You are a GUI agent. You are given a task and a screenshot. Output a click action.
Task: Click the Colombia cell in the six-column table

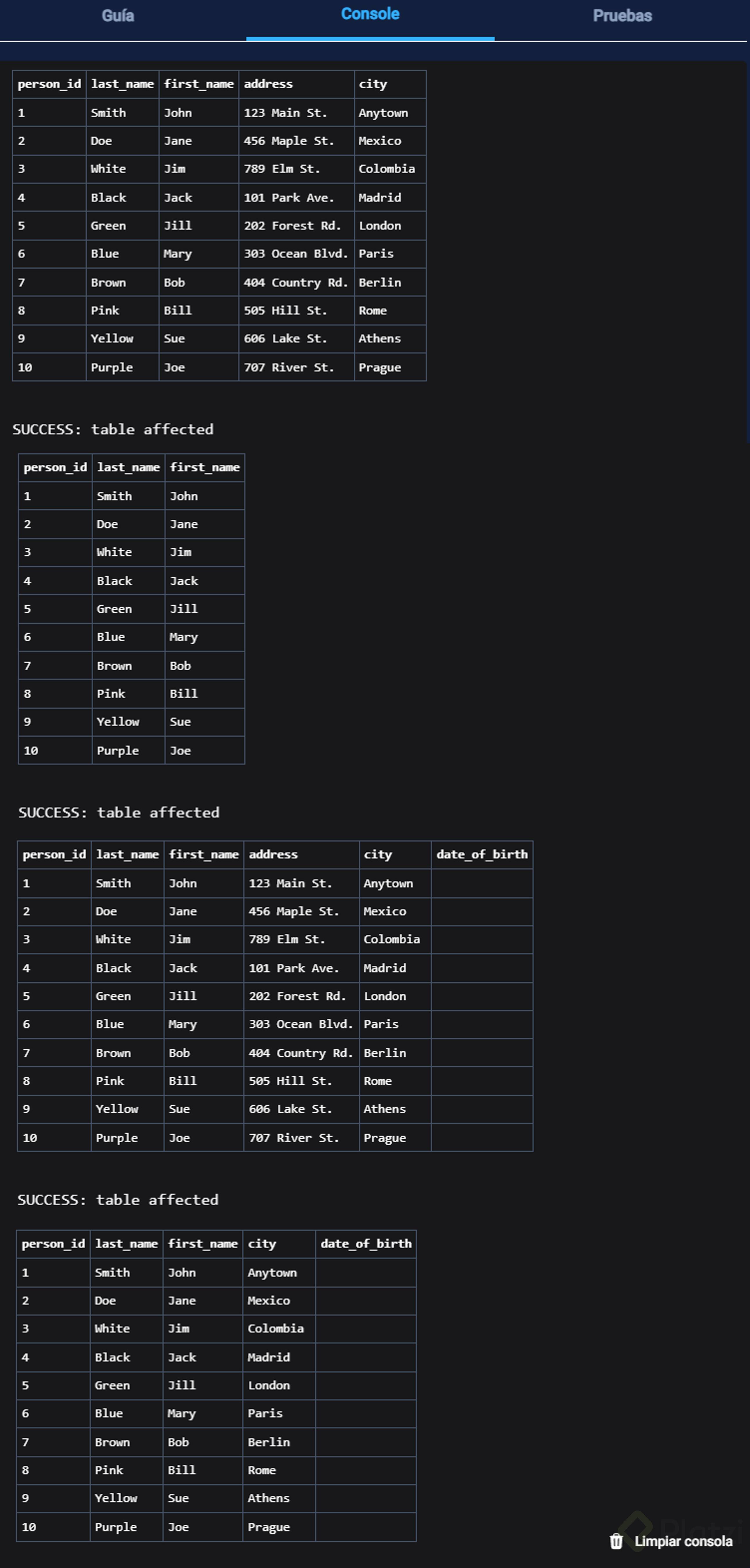pos(391,939)
